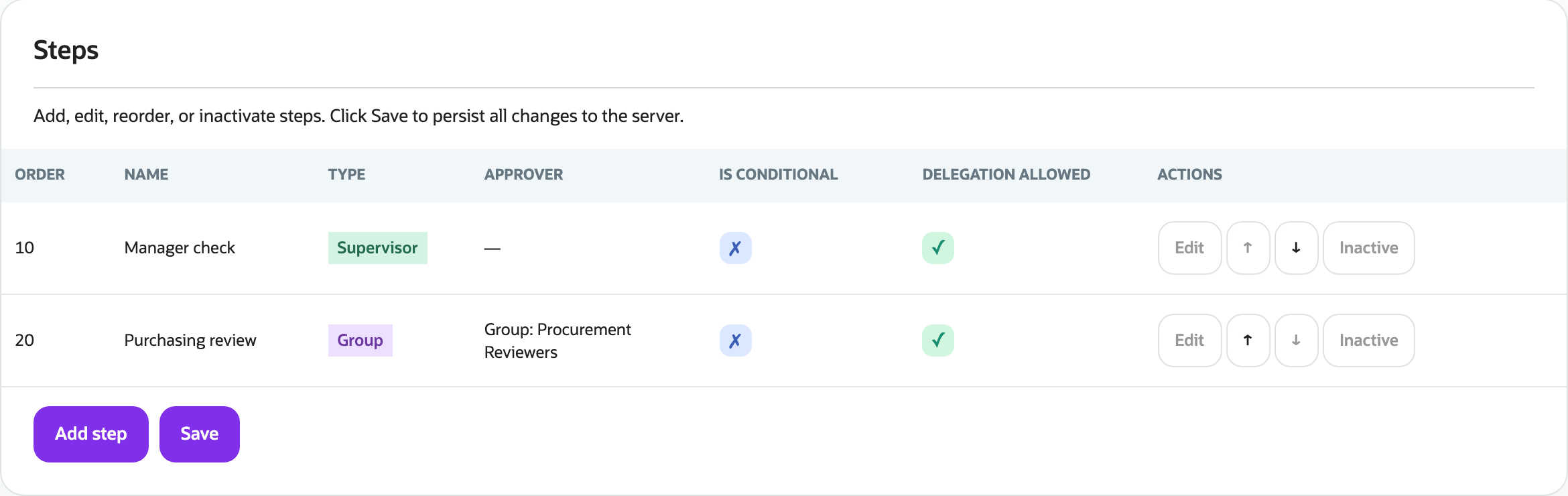Click the DELEGATION ALLOWED column header

[1006, 174]
